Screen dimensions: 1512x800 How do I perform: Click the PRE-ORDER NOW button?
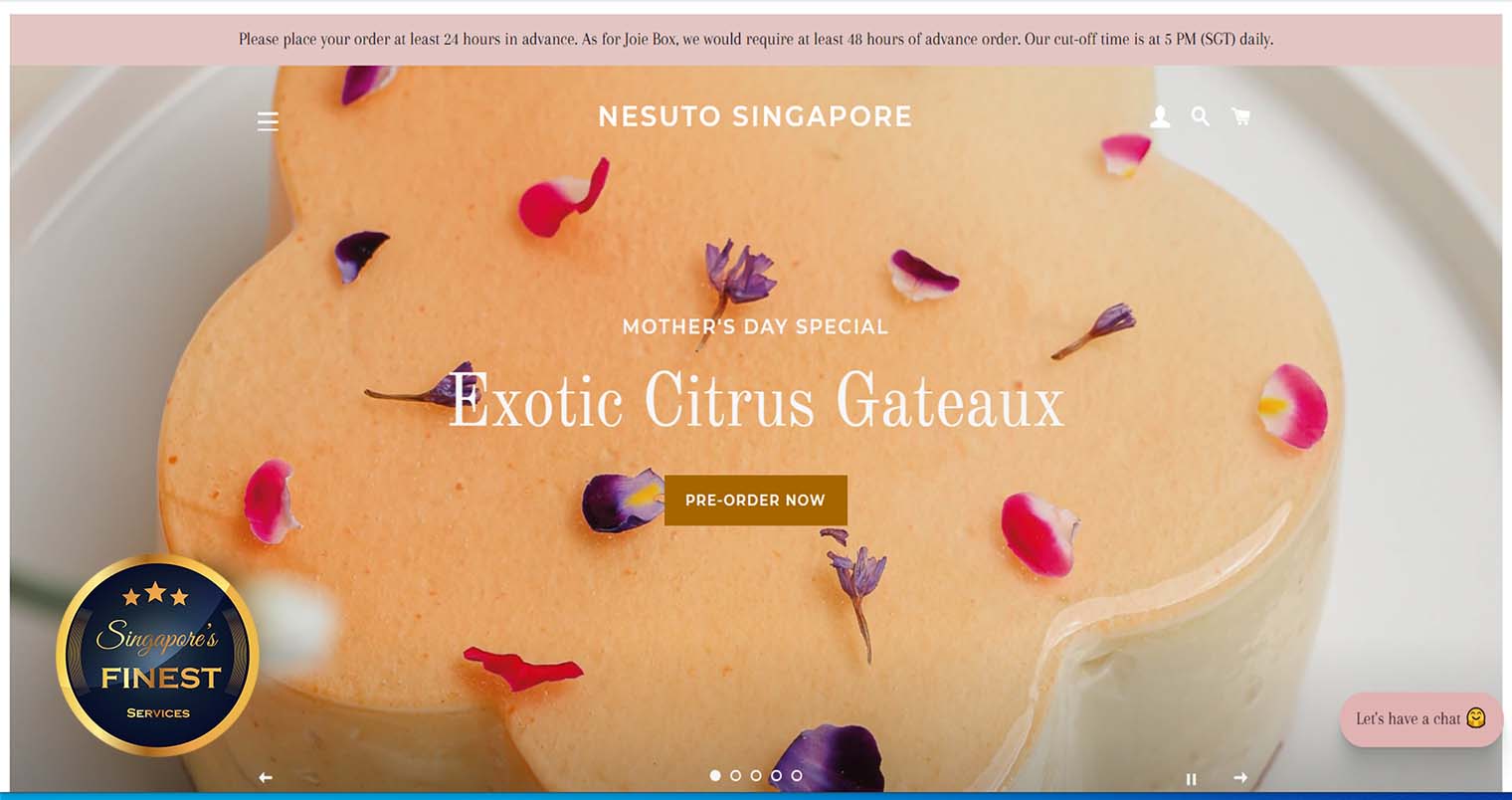[755, 500]
